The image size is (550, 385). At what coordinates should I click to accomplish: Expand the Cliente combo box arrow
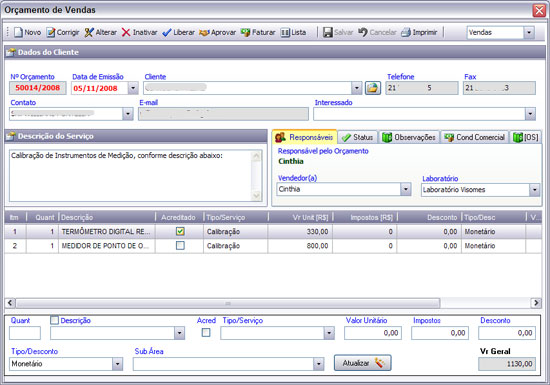[356, 88]
